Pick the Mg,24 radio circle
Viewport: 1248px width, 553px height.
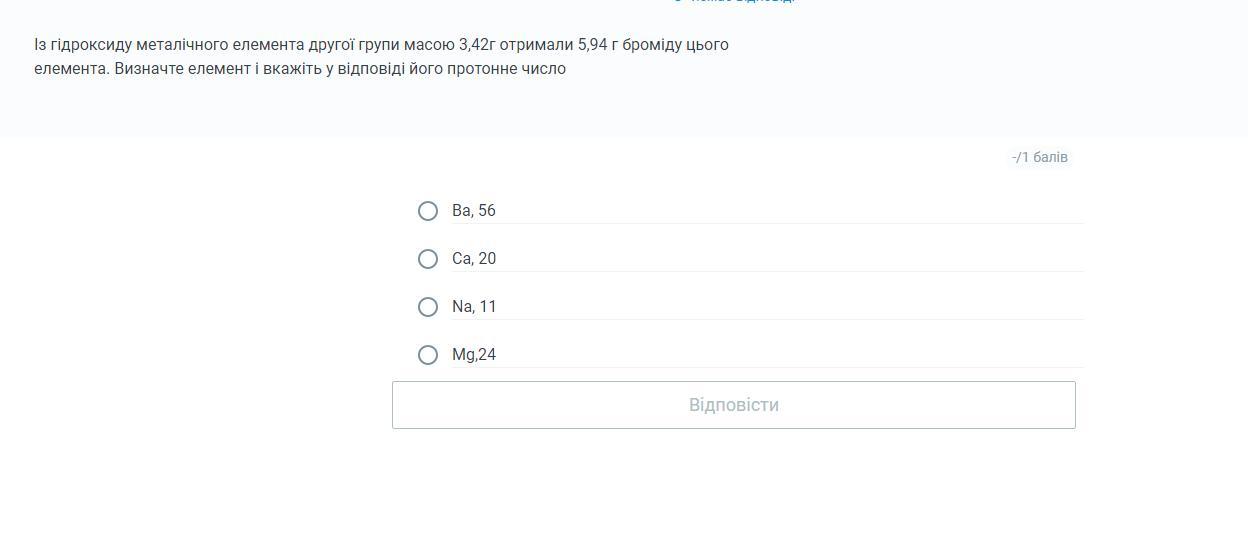click(428, 355)
